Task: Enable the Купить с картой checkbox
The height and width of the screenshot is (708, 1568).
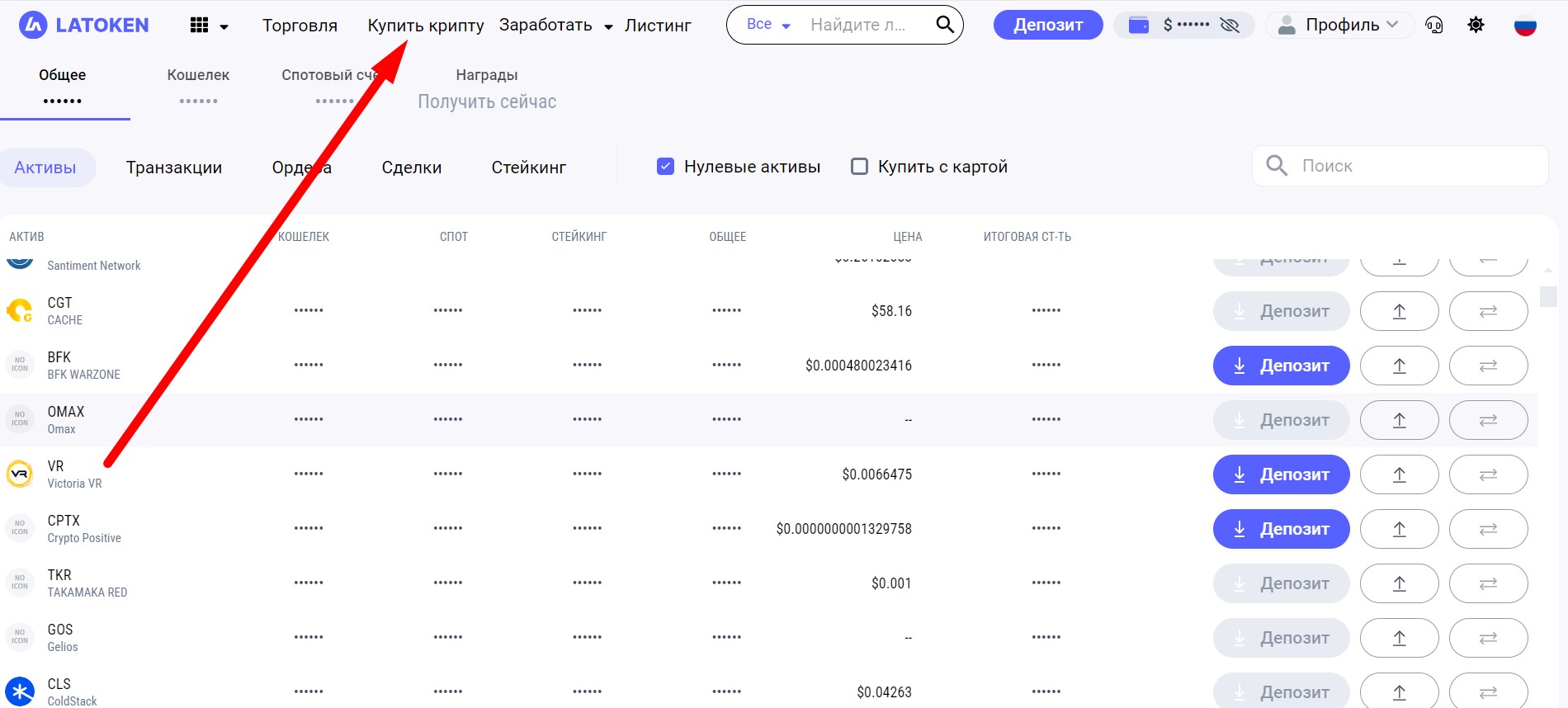Action: [x=859, y=167]
